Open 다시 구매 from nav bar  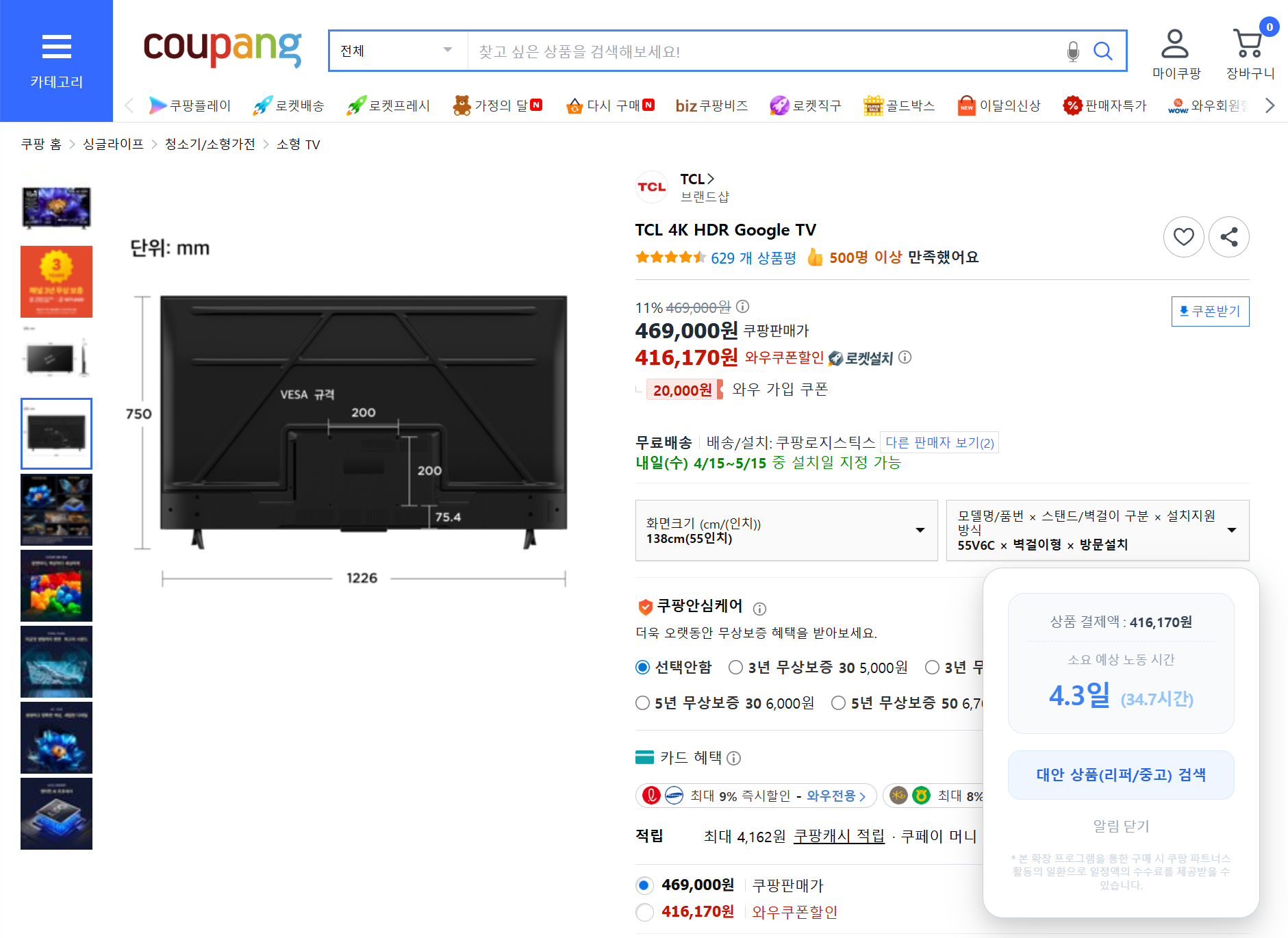[610, 105]
